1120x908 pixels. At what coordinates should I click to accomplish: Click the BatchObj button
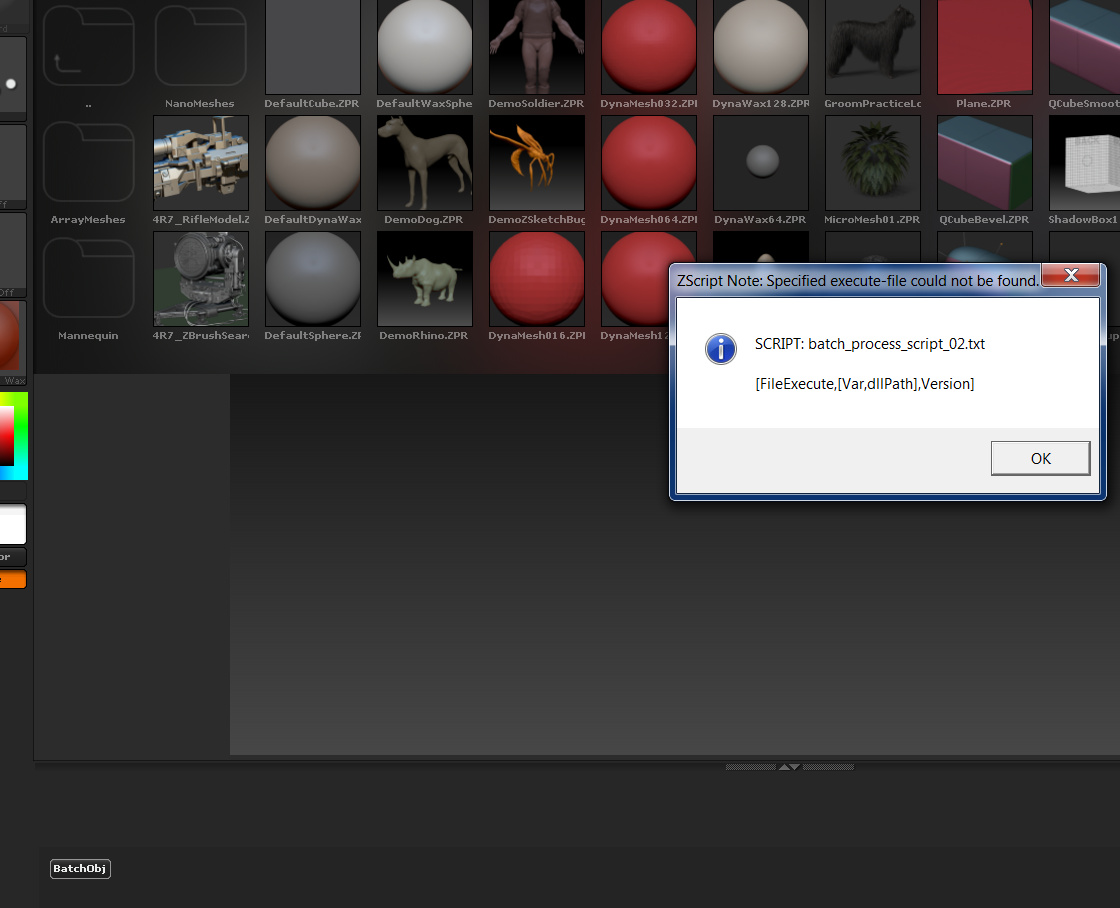80,869
